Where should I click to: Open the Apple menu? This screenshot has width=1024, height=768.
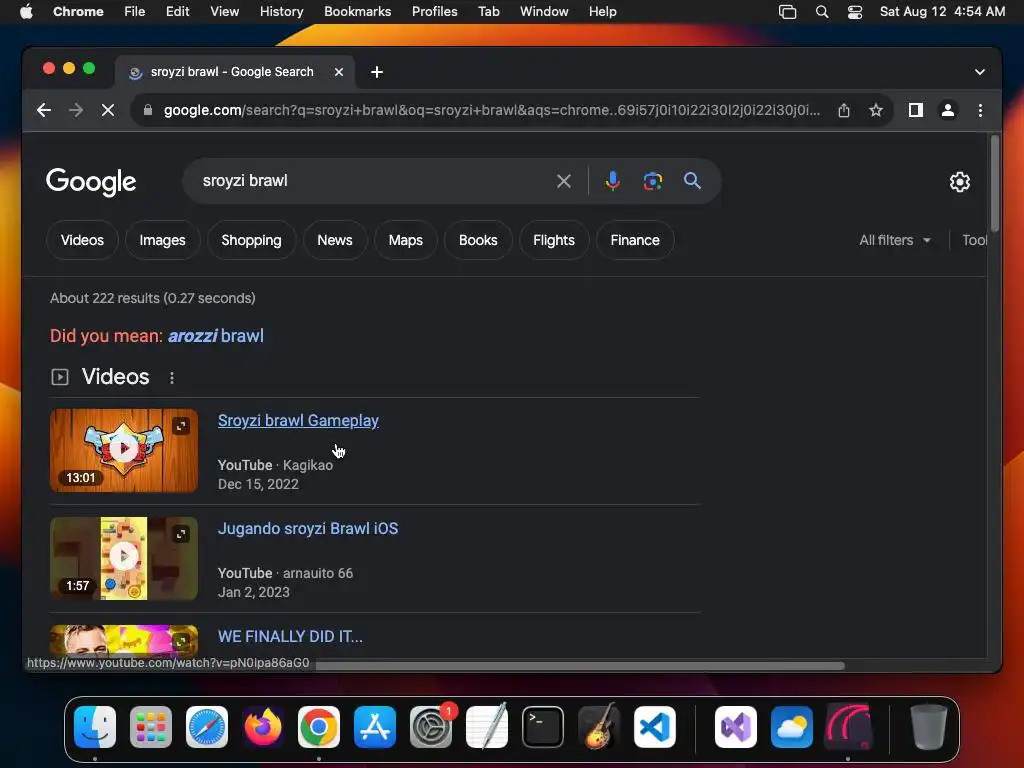point(26,12)
